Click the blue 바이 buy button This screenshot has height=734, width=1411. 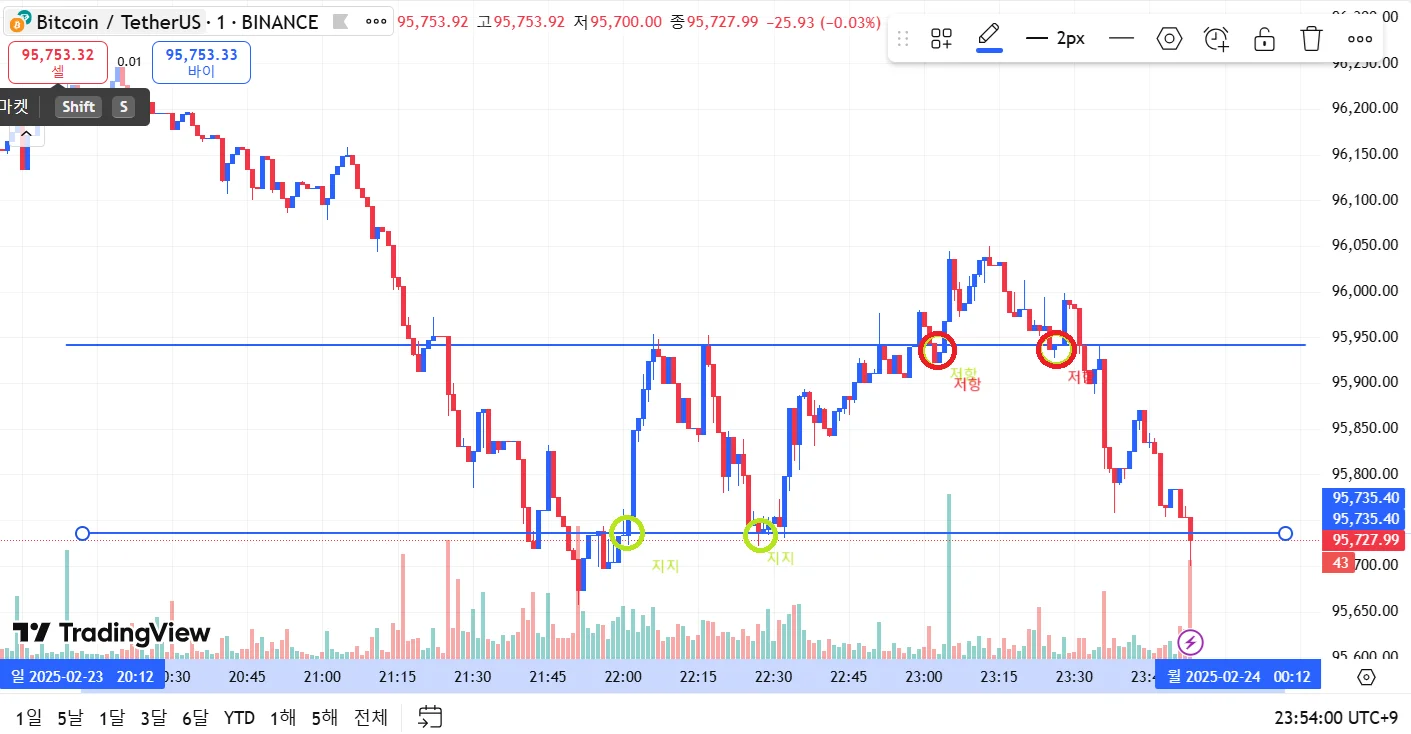[x=201, y=62]
